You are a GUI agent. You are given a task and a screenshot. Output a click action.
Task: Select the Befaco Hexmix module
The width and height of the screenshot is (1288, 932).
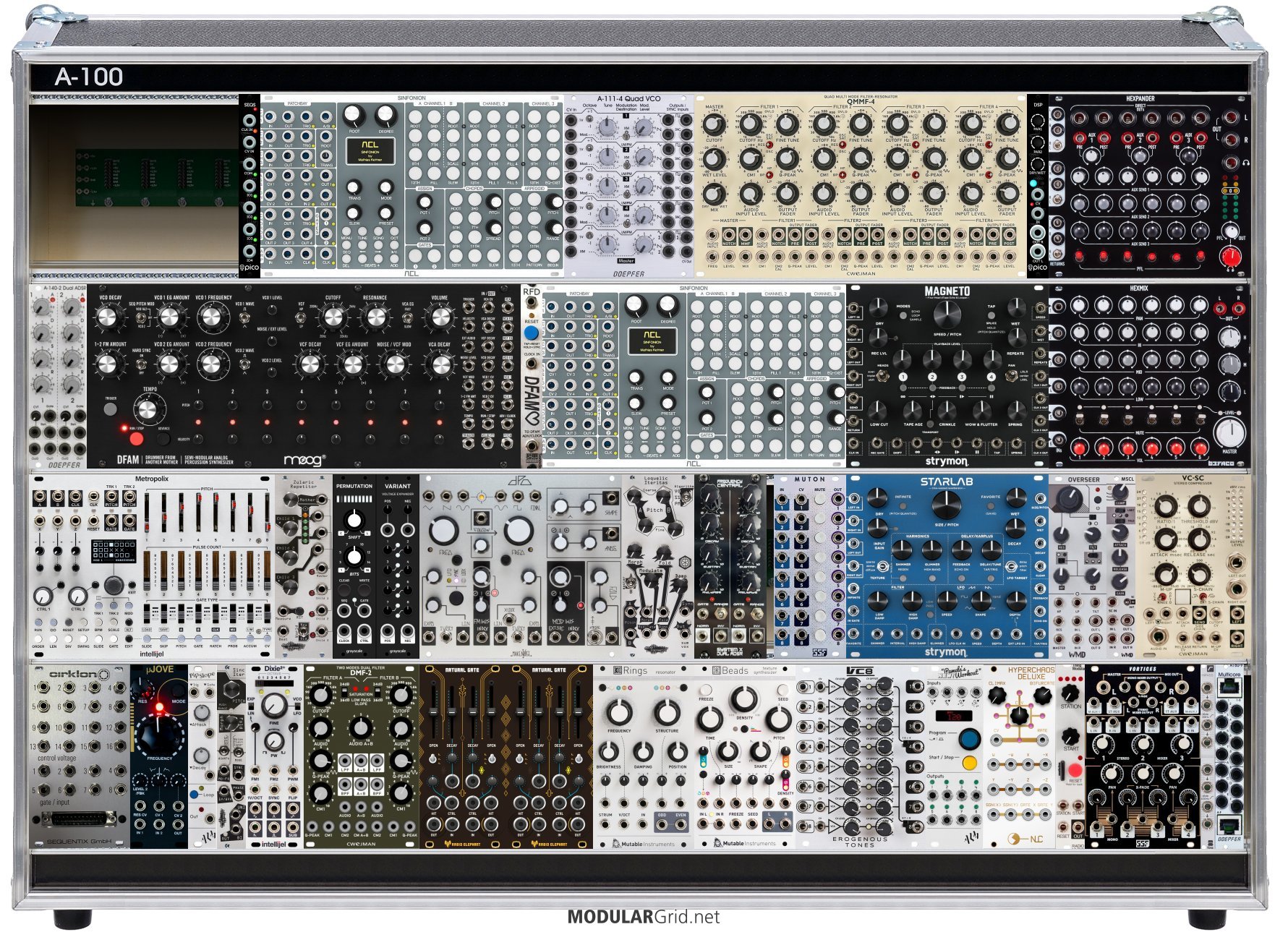(x=1149, y=376)
